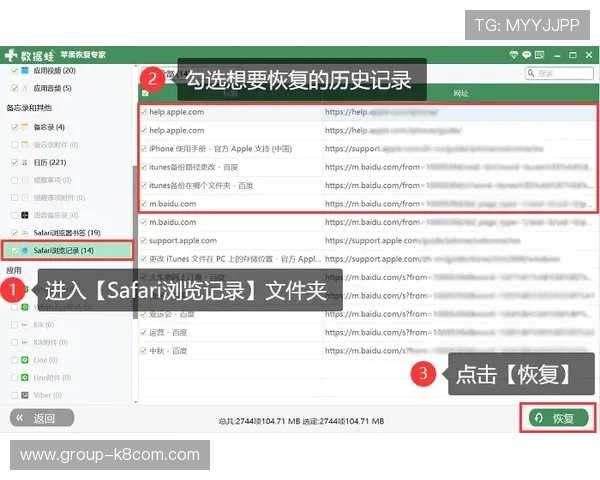Screen dimensions: 600x480
Task: Click the URL cell of iPhone 使用手册 row
Action: click(459, 149)
